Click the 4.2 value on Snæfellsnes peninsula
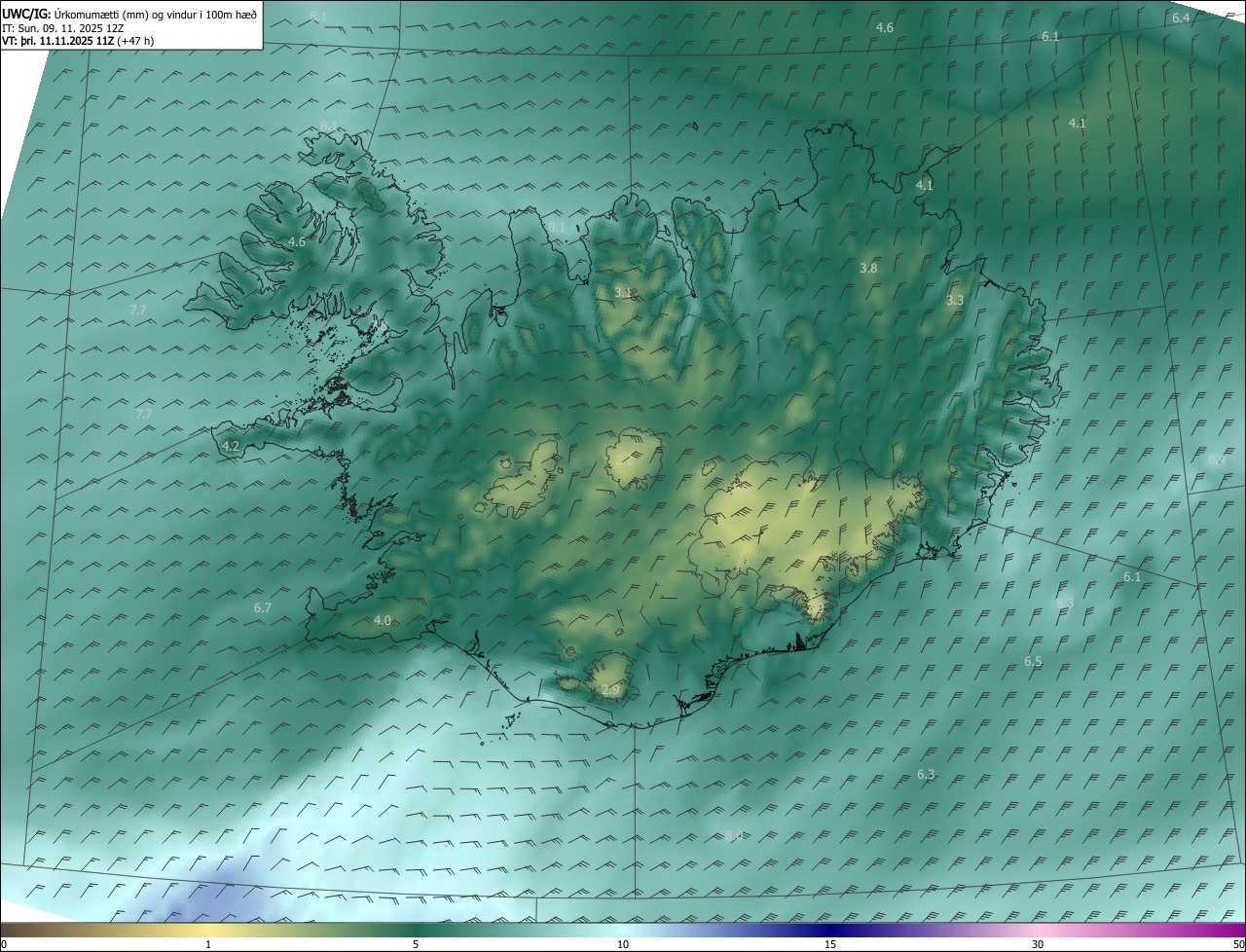The image size is (1246, 952). (x=231, y=446)
